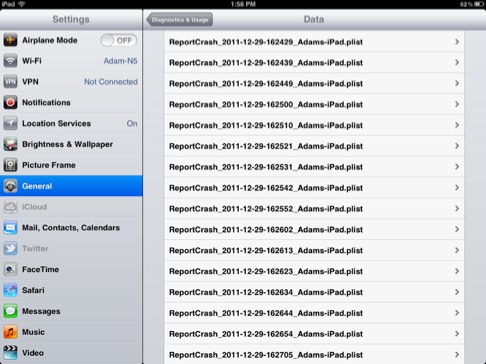Open Brightness & Wallpaper settings

click(x=71, y=144)
